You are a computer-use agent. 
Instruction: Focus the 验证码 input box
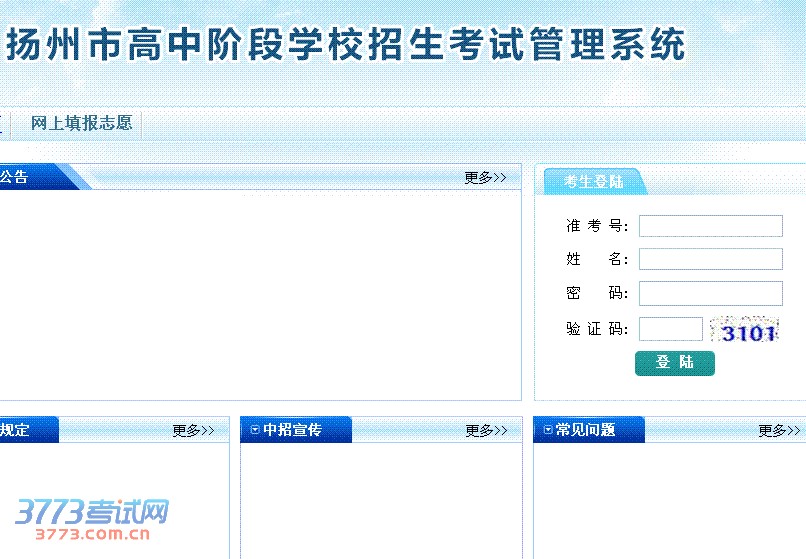(x=670, y=329)
